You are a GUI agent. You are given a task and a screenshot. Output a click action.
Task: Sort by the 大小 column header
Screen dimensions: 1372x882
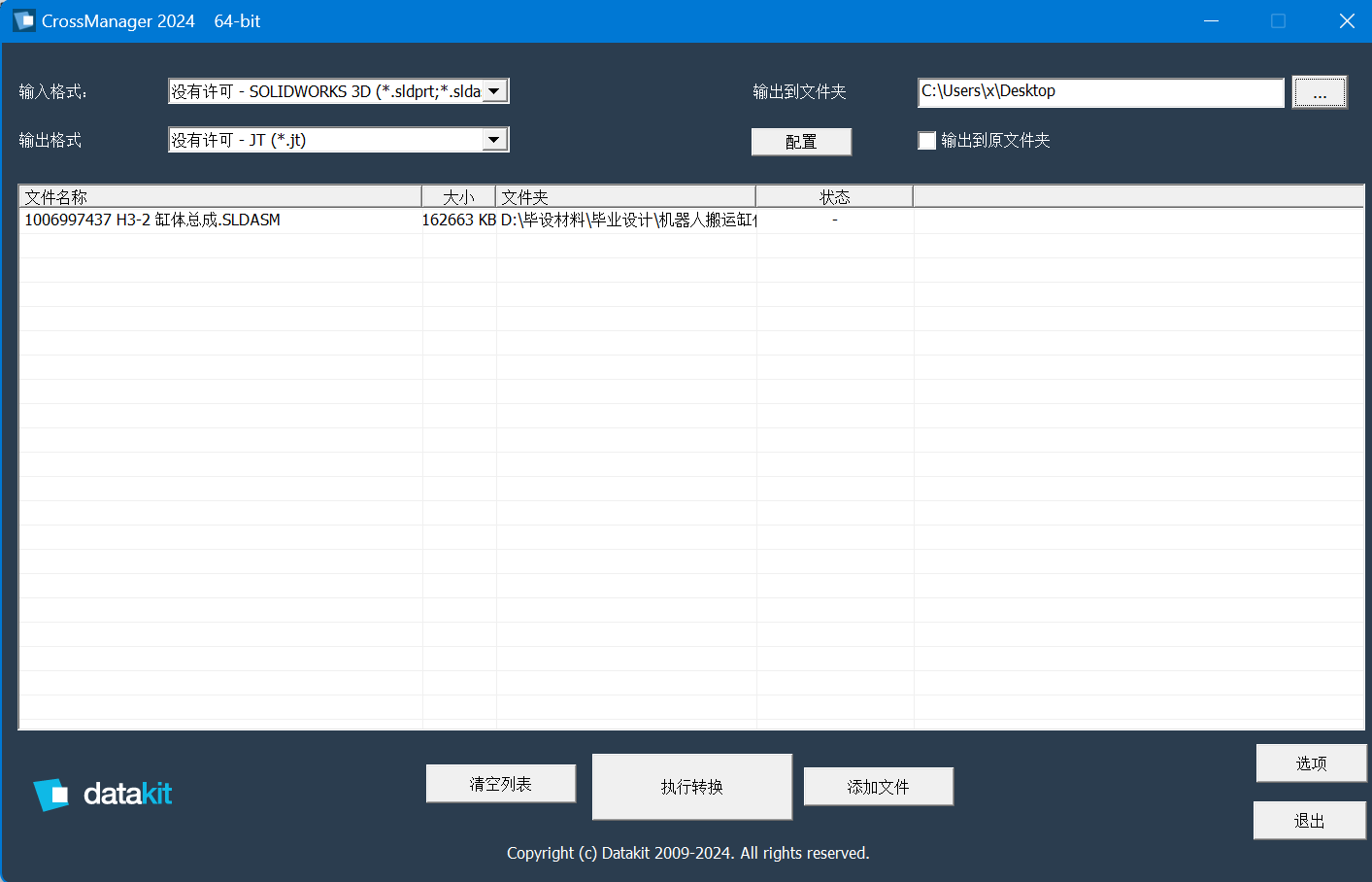pos(458,197)
